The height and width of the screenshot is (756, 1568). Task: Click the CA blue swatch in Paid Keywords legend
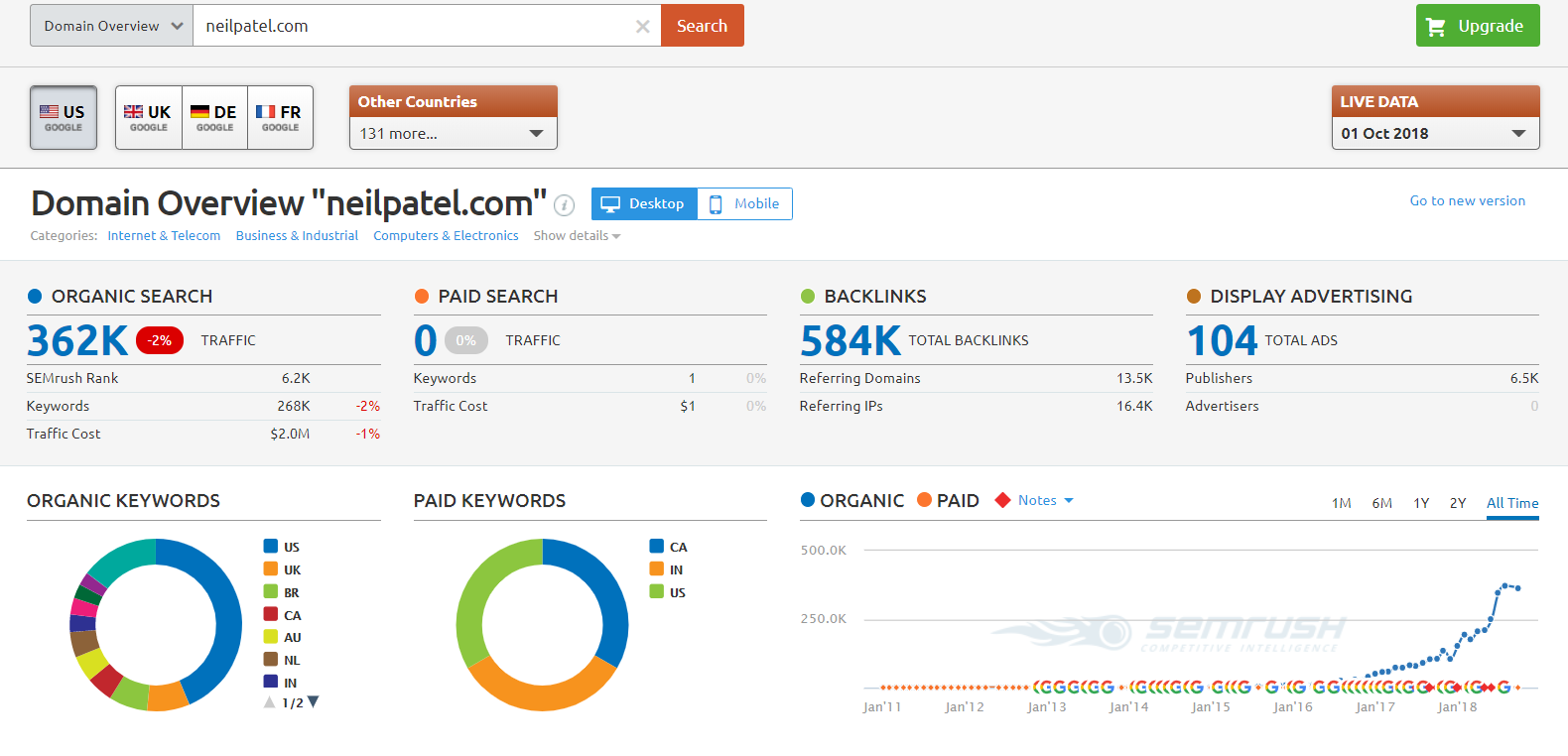click(x=656, y=546)
